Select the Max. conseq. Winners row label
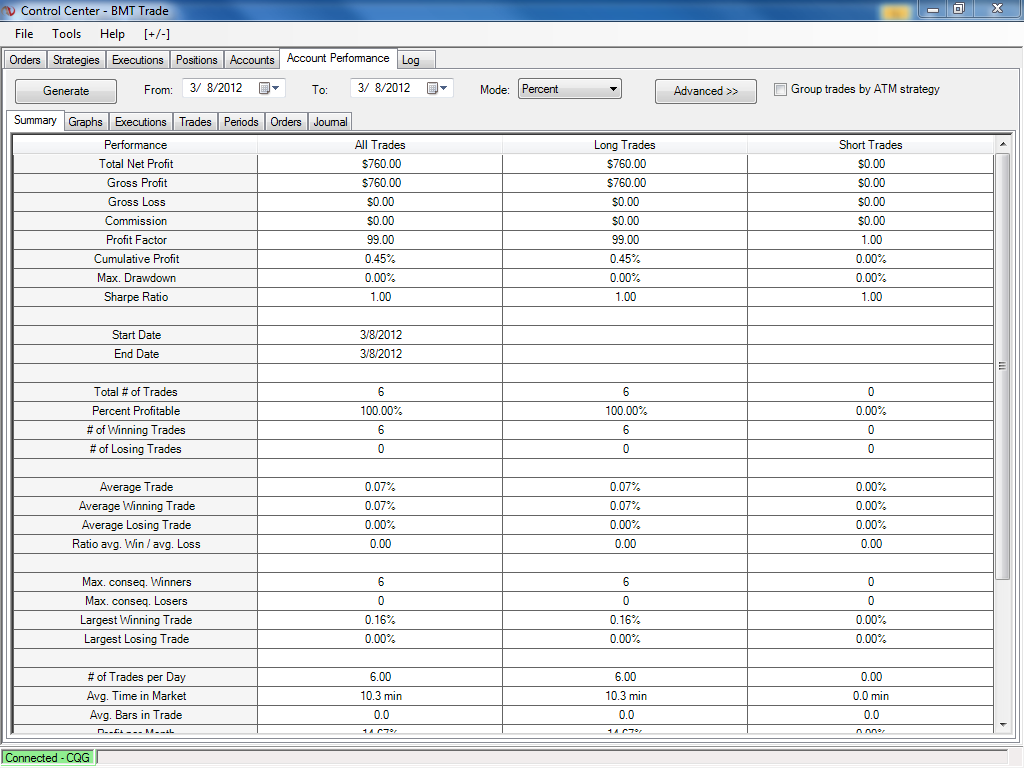This screenshot has width=1024, height=768. [x=136, y=582]
